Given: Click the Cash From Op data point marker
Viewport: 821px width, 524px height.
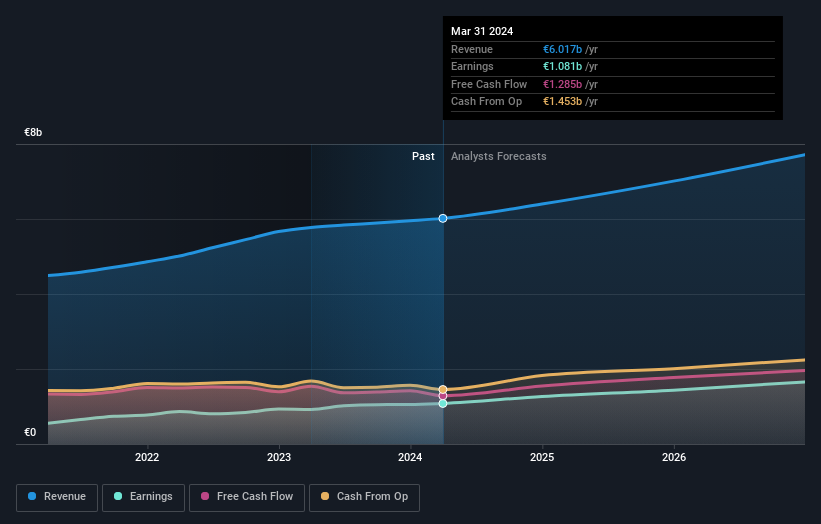Looking at the screenshot, I should 443,389.
